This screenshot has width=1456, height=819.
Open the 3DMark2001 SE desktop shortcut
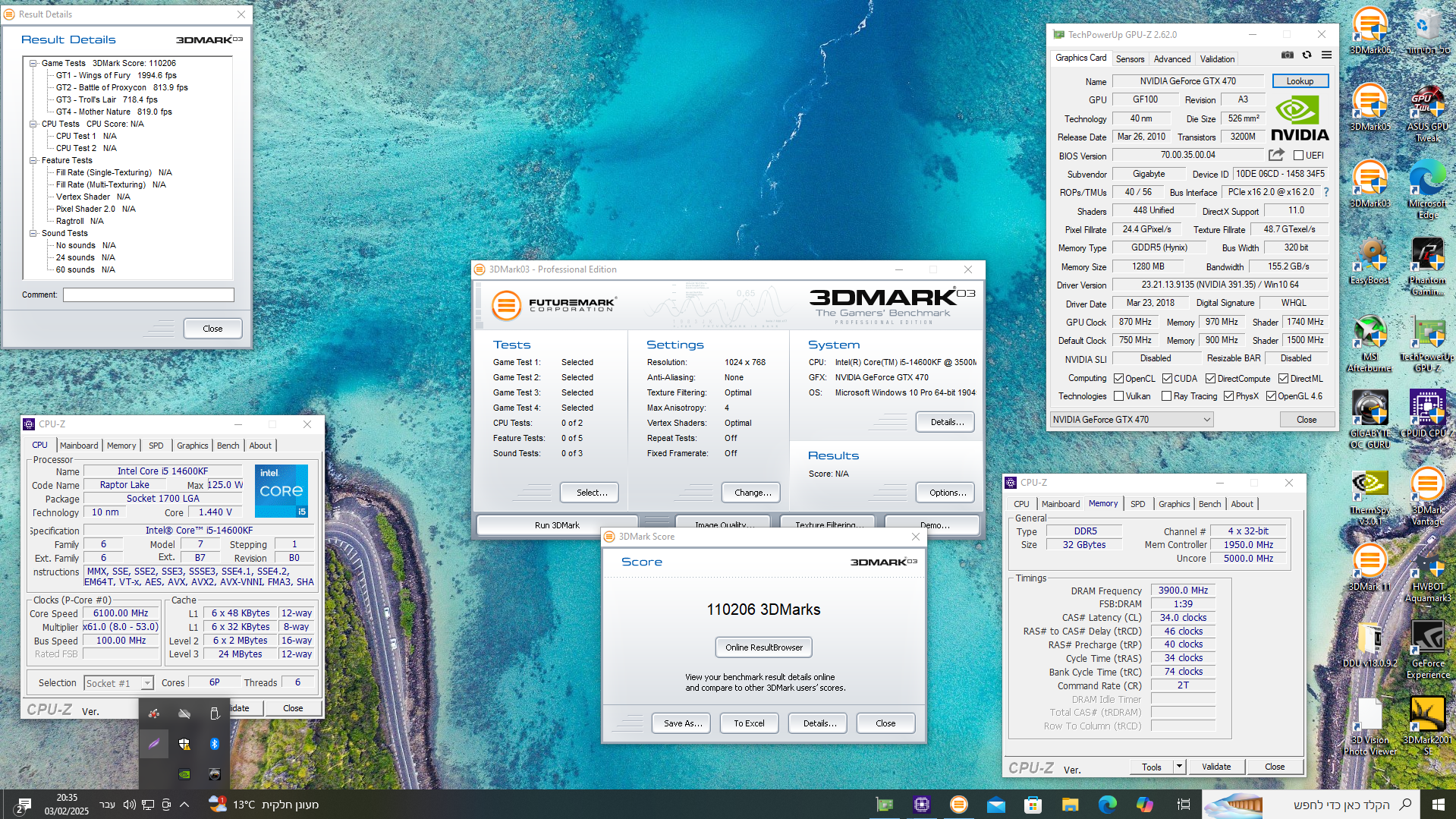point(1428,726)
